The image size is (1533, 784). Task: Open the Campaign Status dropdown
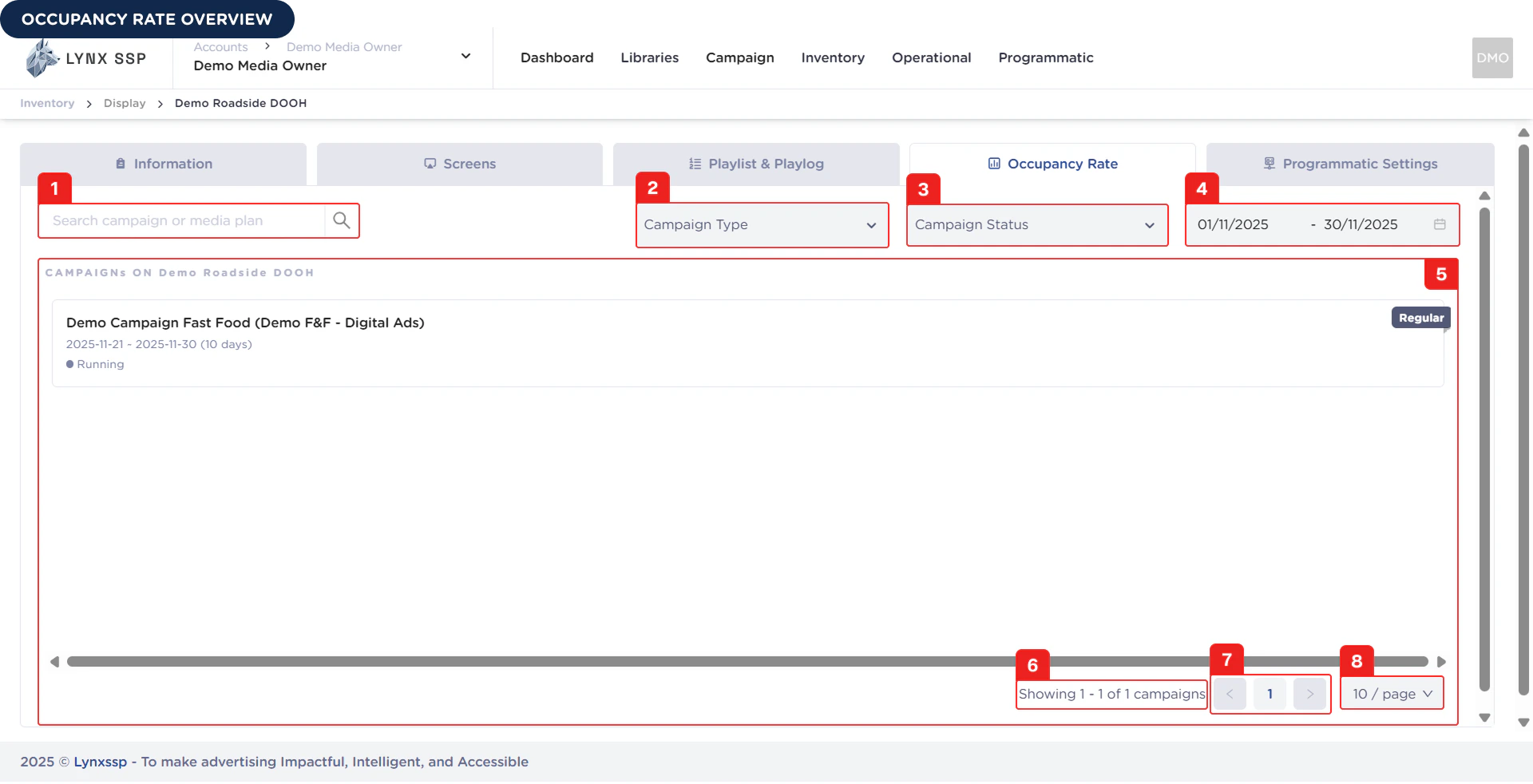pos(1037,225)
